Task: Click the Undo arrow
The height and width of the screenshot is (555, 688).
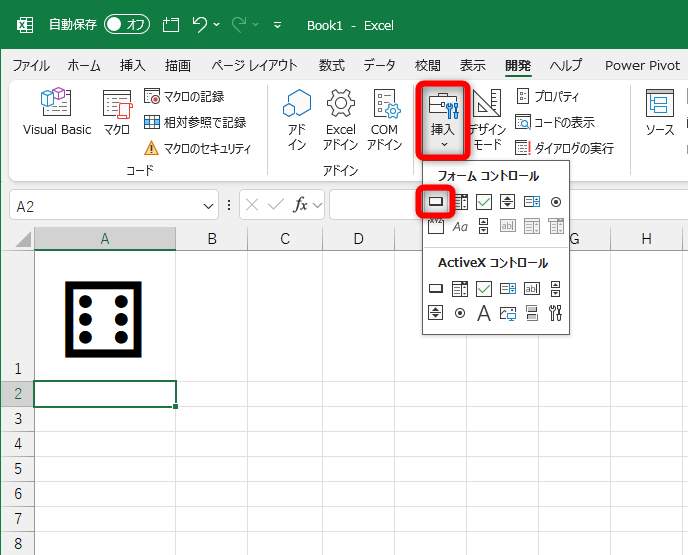Action: [x=200, y=25]
